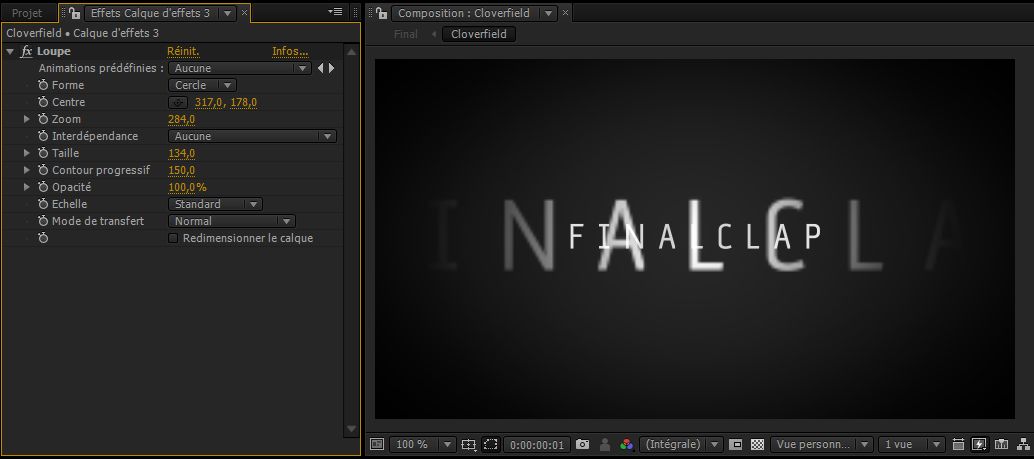Expand the Zoom property twirl arrow
The height and width of the screenshot is (459, 1034).
click(27, 119)
